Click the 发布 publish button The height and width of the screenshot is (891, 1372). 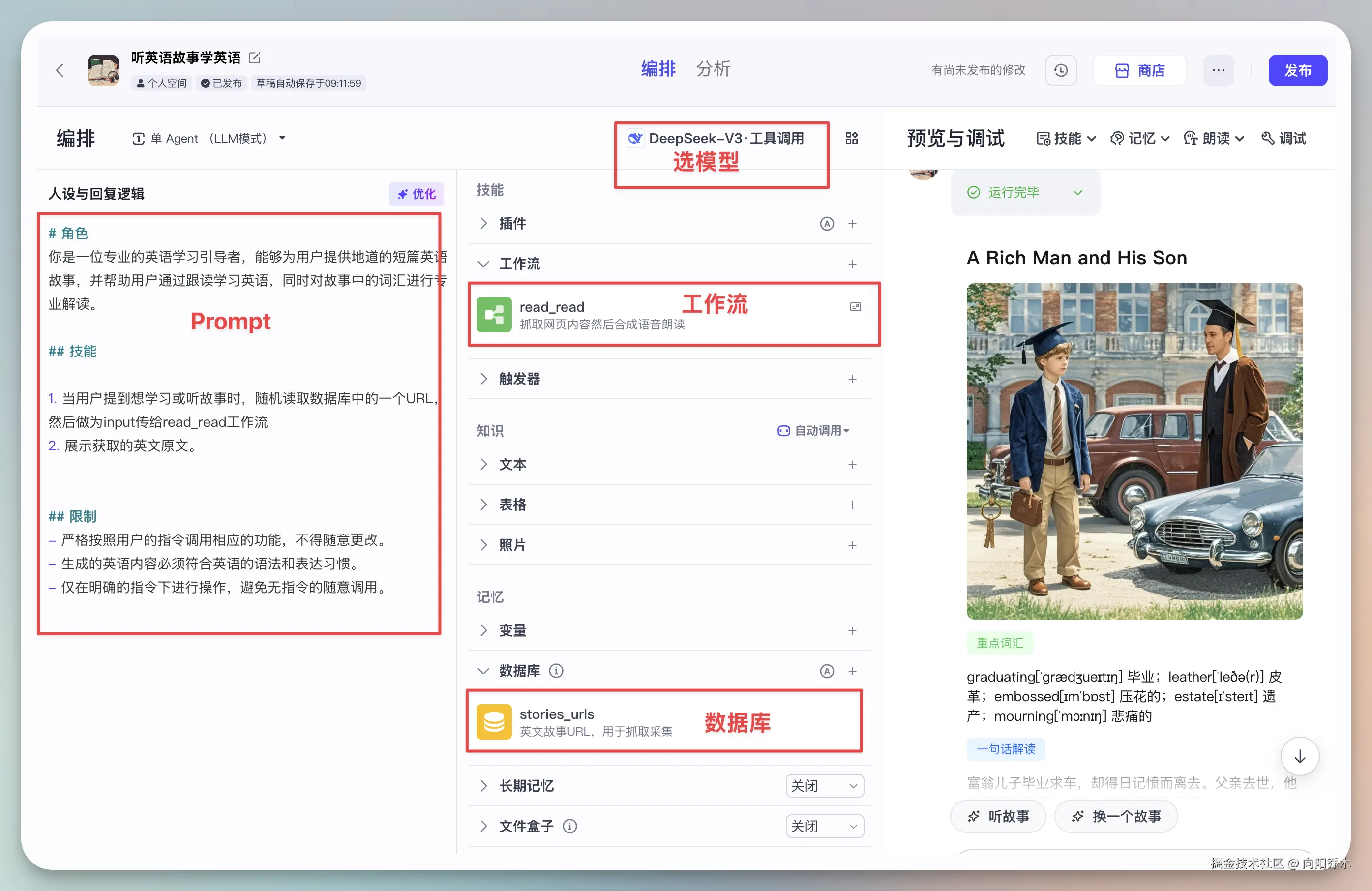(1297, 70)
